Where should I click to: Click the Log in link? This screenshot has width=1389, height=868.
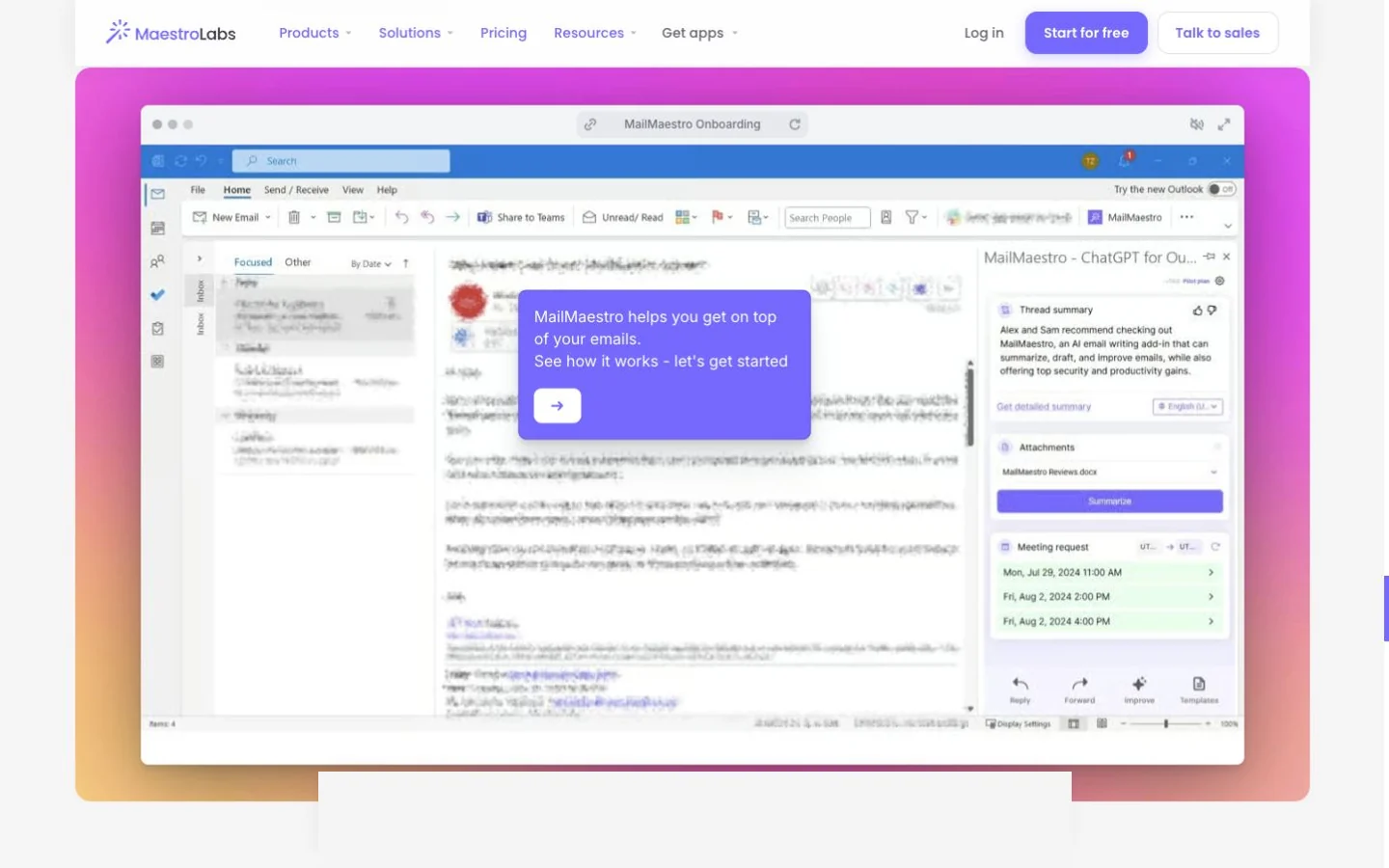(x=984, y=33)
